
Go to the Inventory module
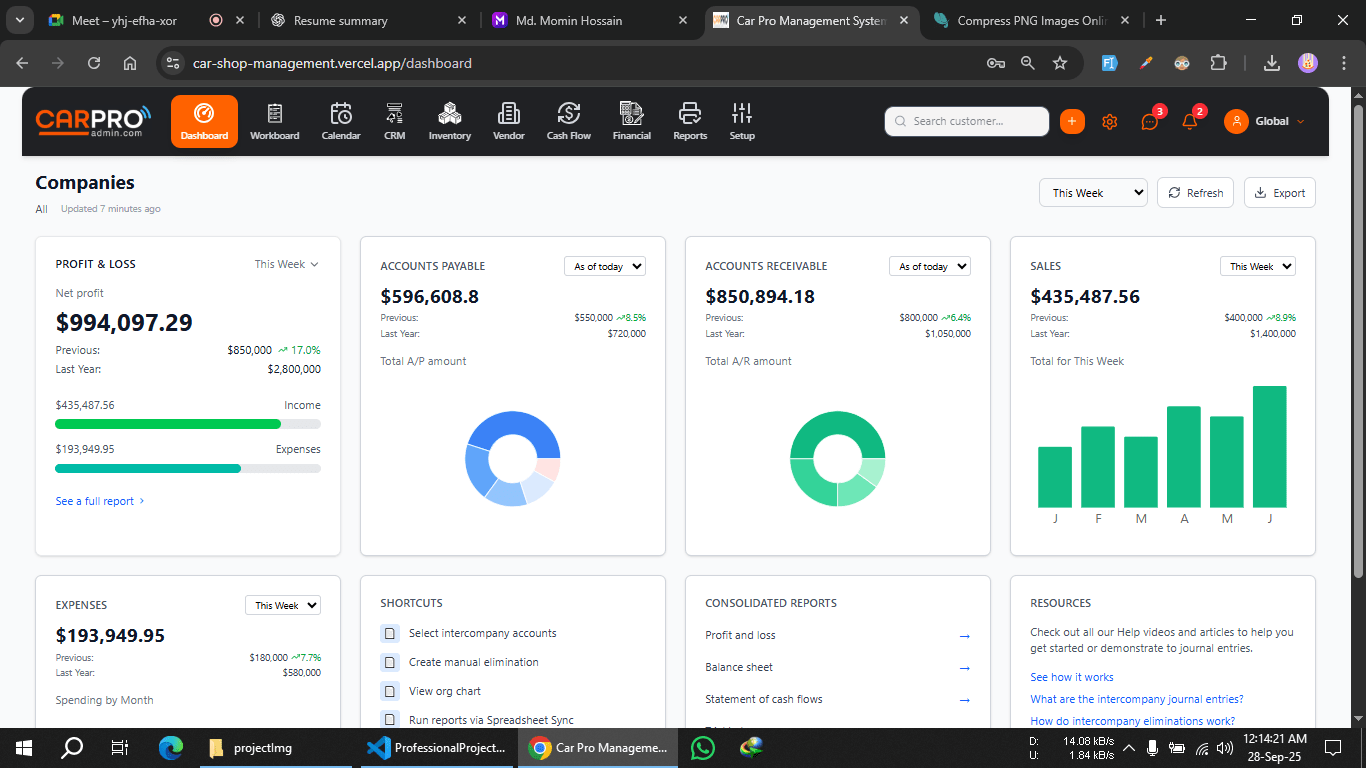(449, 121)
